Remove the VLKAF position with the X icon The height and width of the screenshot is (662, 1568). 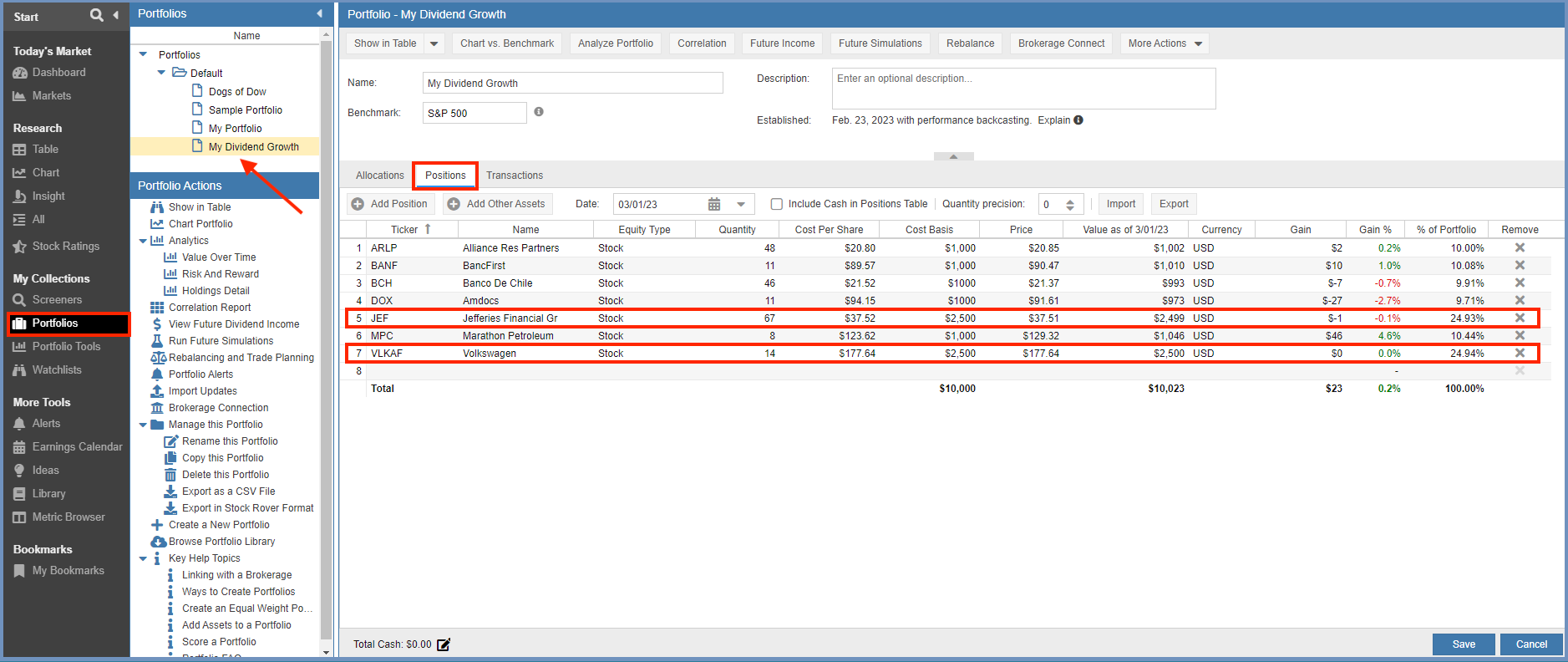pos(1520,353)
